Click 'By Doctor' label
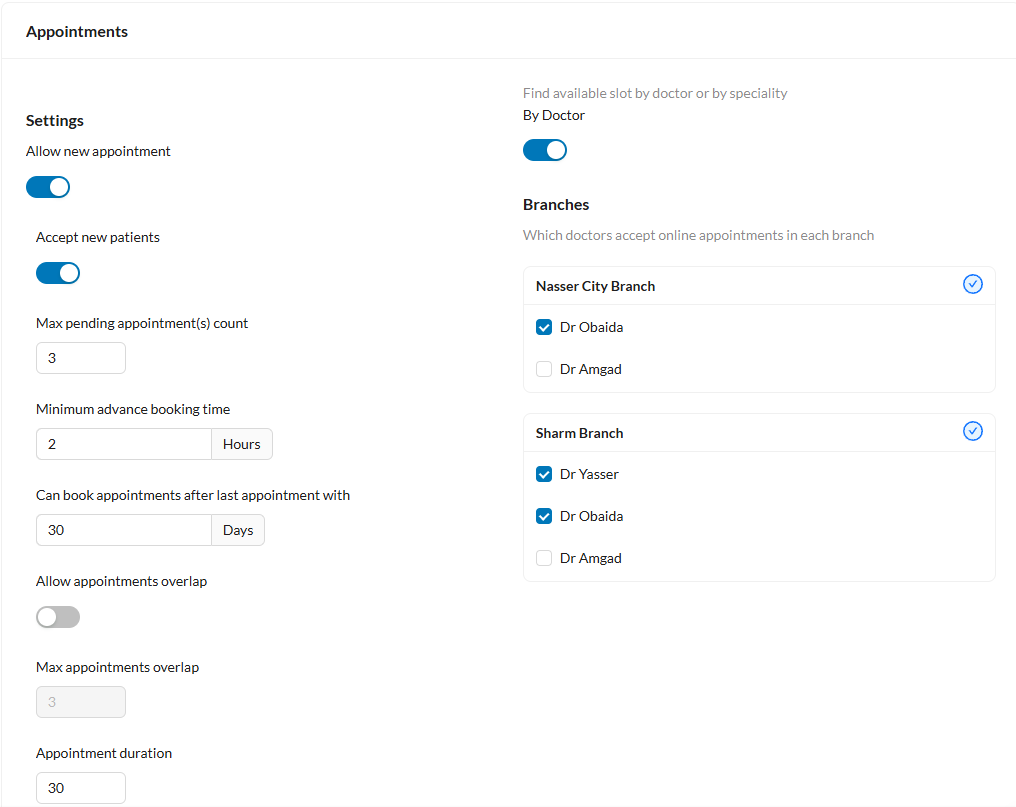Image resolution: width=1016 pixels, height=807 pixels. pyautogui.click(x=554, y=115)
